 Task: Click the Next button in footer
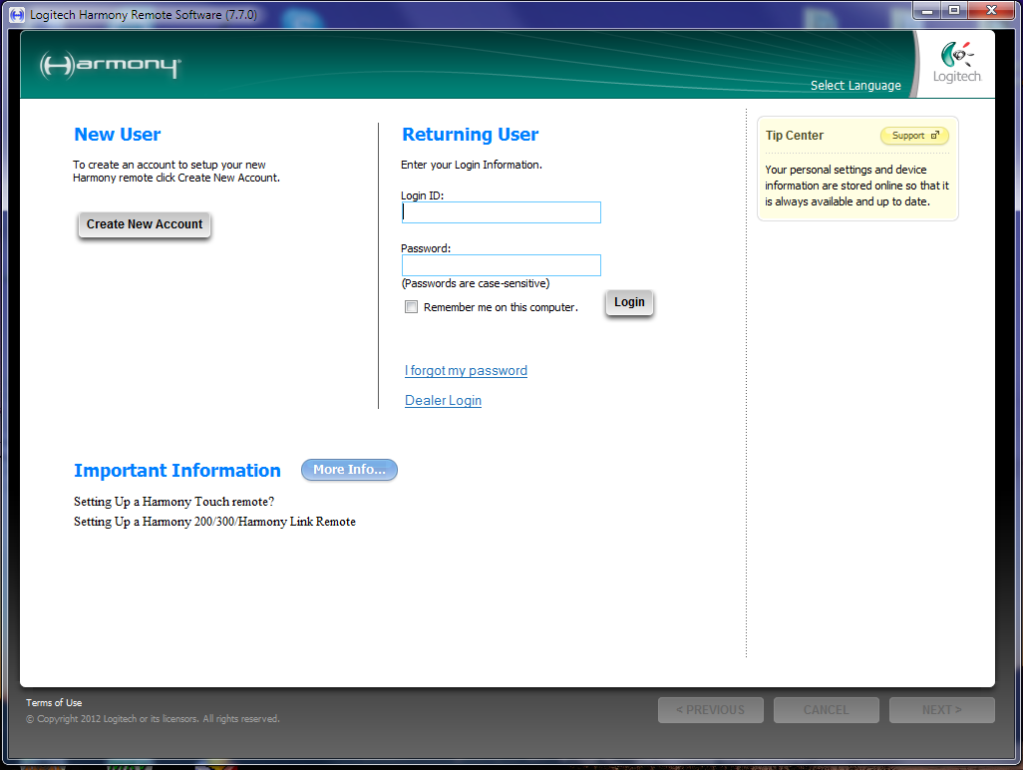(x=941, y=710)
